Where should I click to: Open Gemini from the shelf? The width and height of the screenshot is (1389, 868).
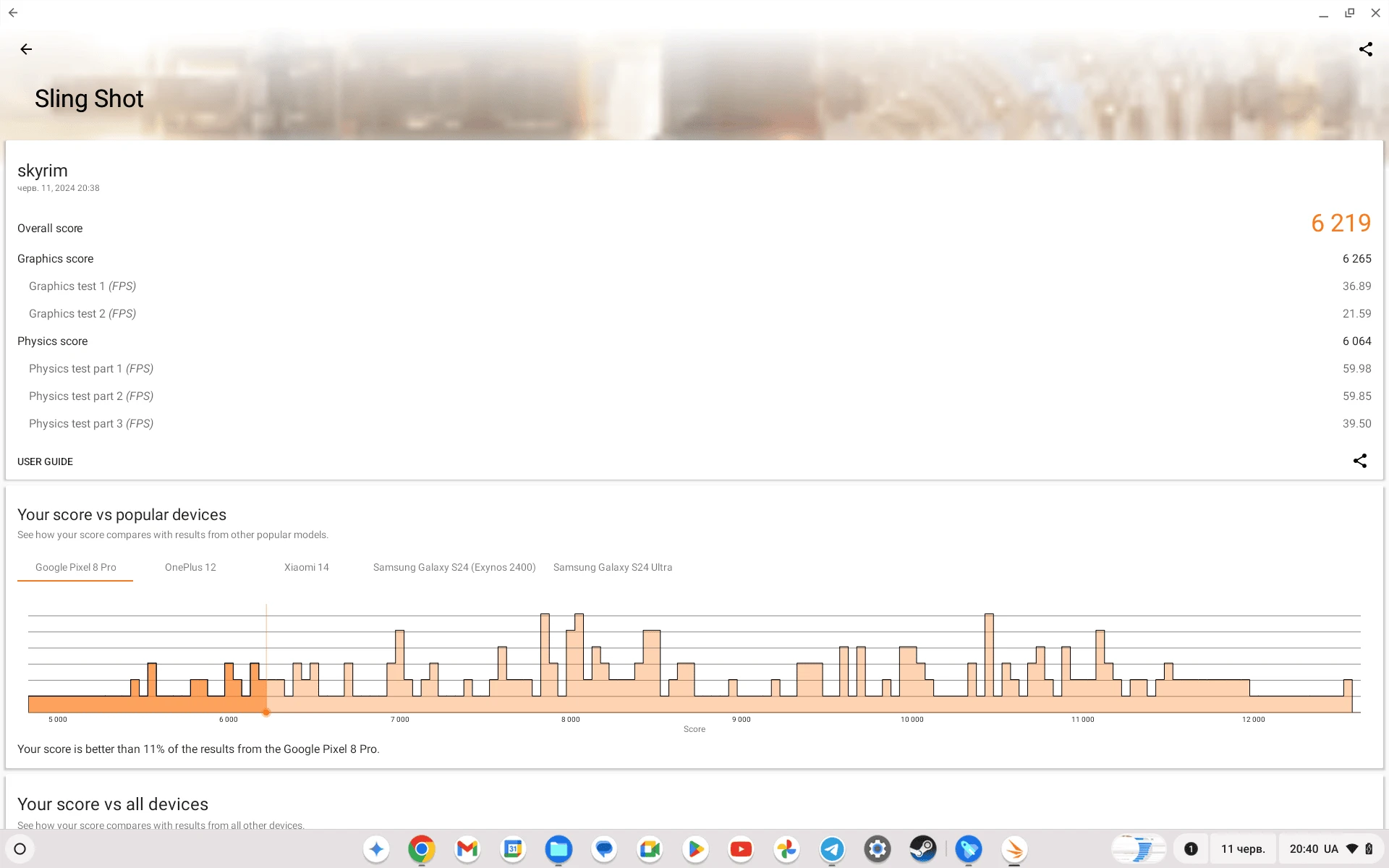click(x=376, y=848)
